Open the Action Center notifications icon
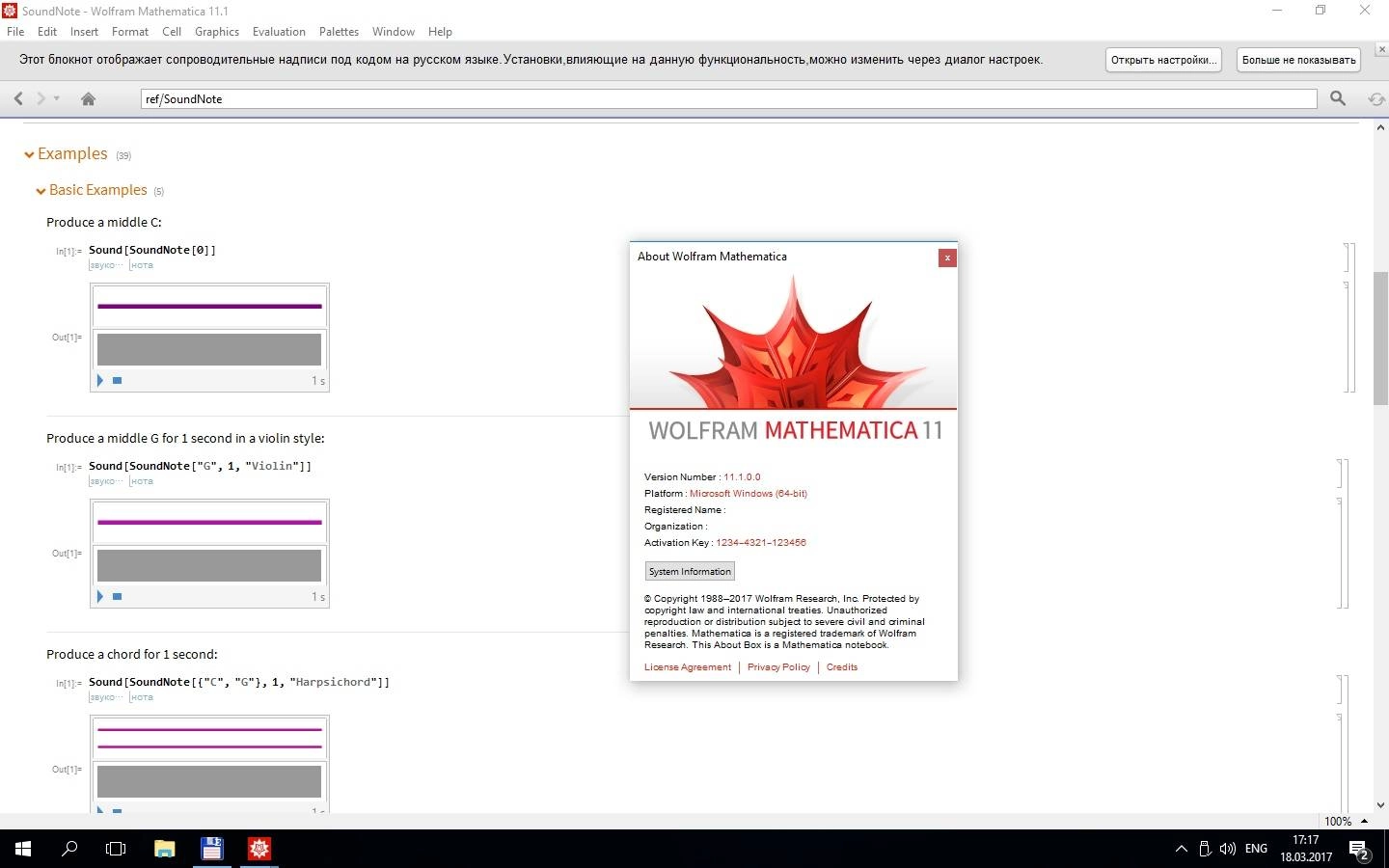The height and width of the screenshot is (868, 1389). [x=1360, y=850]
